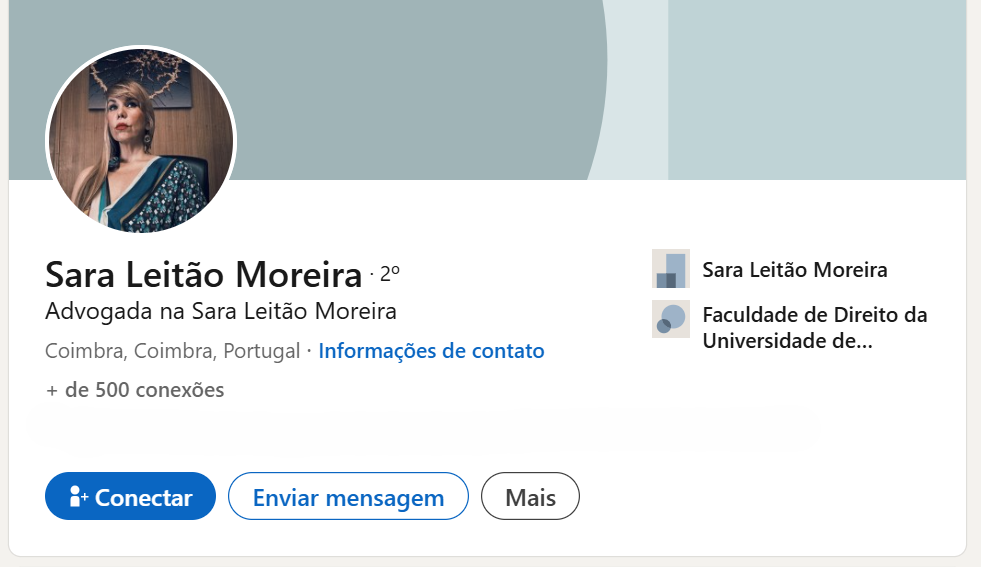Expand the Mais options menu

[530, 497]
